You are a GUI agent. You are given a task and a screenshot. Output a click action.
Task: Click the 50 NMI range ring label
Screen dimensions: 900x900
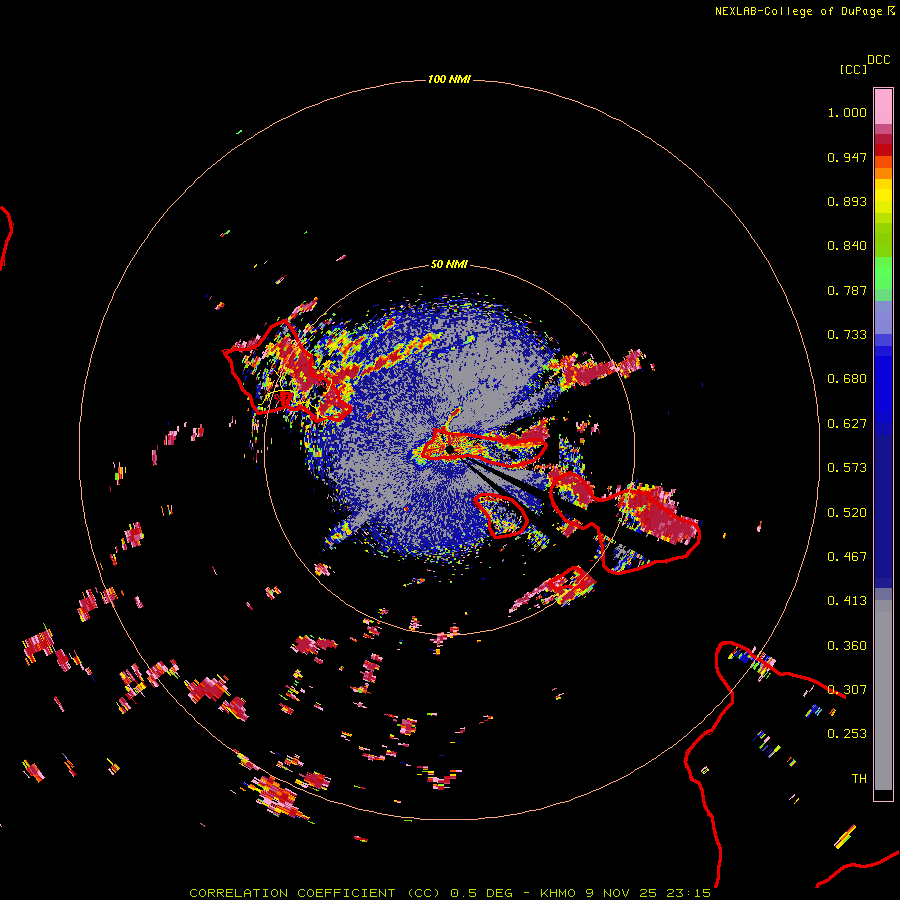[449, 264]
